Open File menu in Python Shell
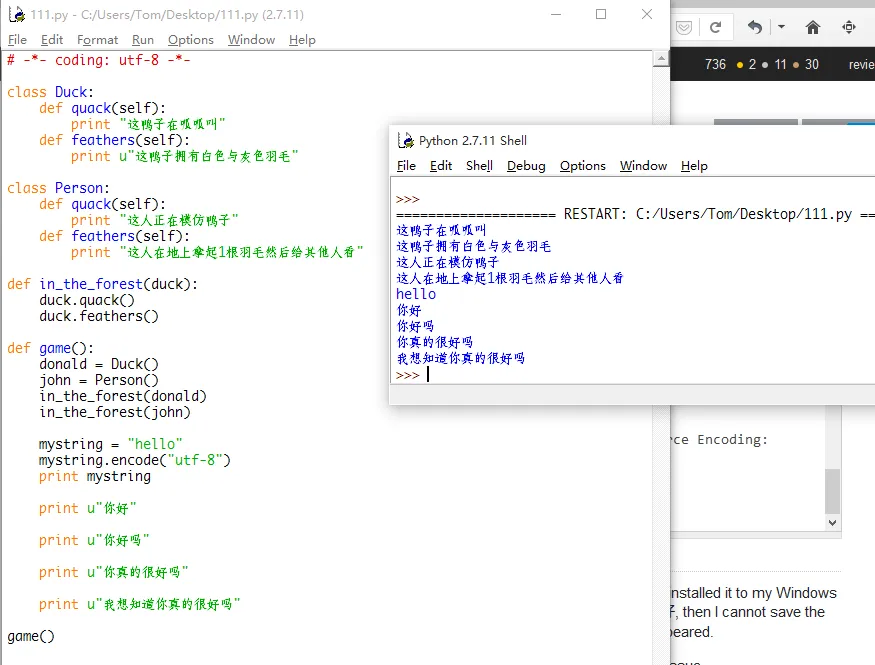Screen dimensions: 875x665 click(406, 166)
